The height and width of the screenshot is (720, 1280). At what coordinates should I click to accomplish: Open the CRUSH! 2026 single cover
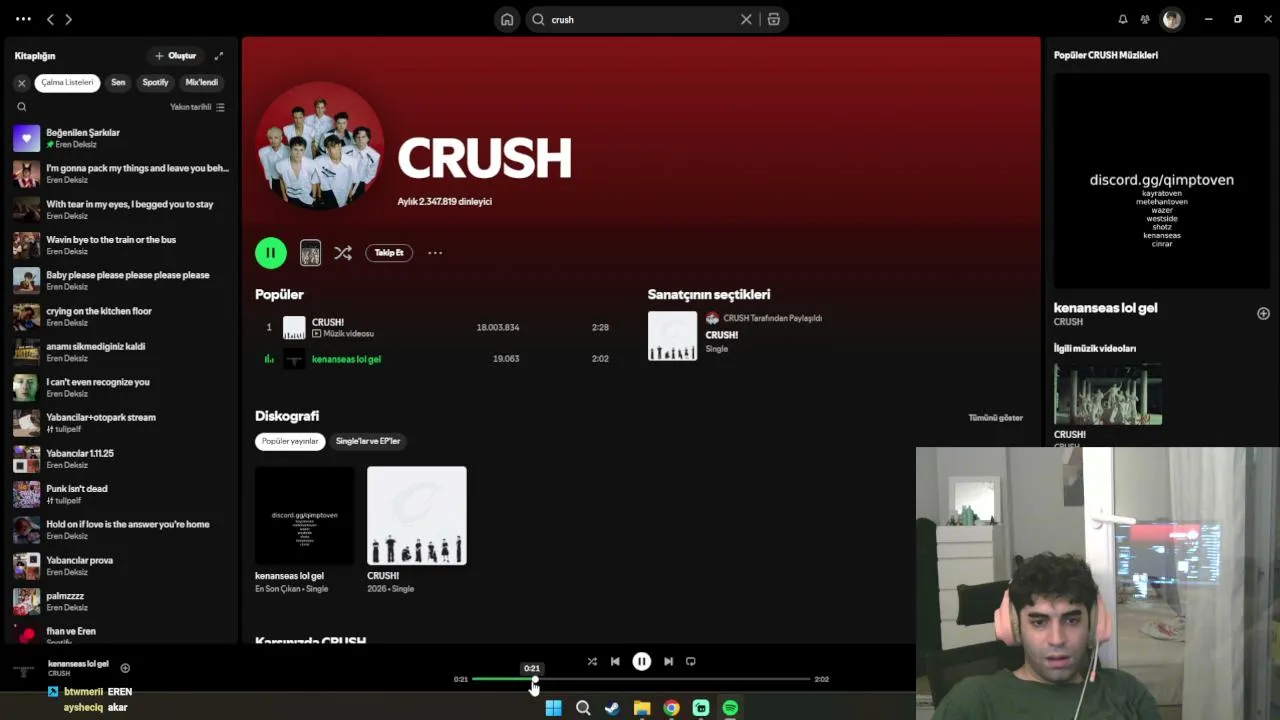pyautogui.click(x=417, y=516)
